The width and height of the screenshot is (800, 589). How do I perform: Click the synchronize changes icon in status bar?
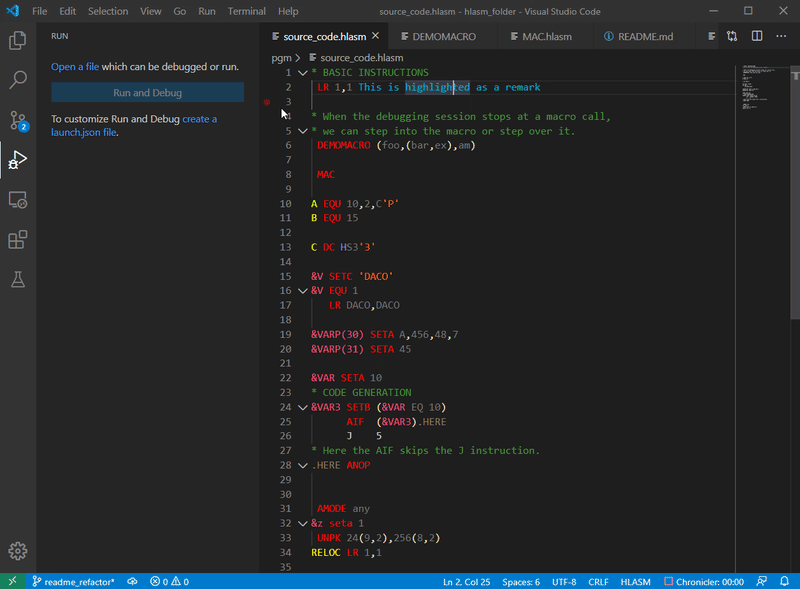131,580
